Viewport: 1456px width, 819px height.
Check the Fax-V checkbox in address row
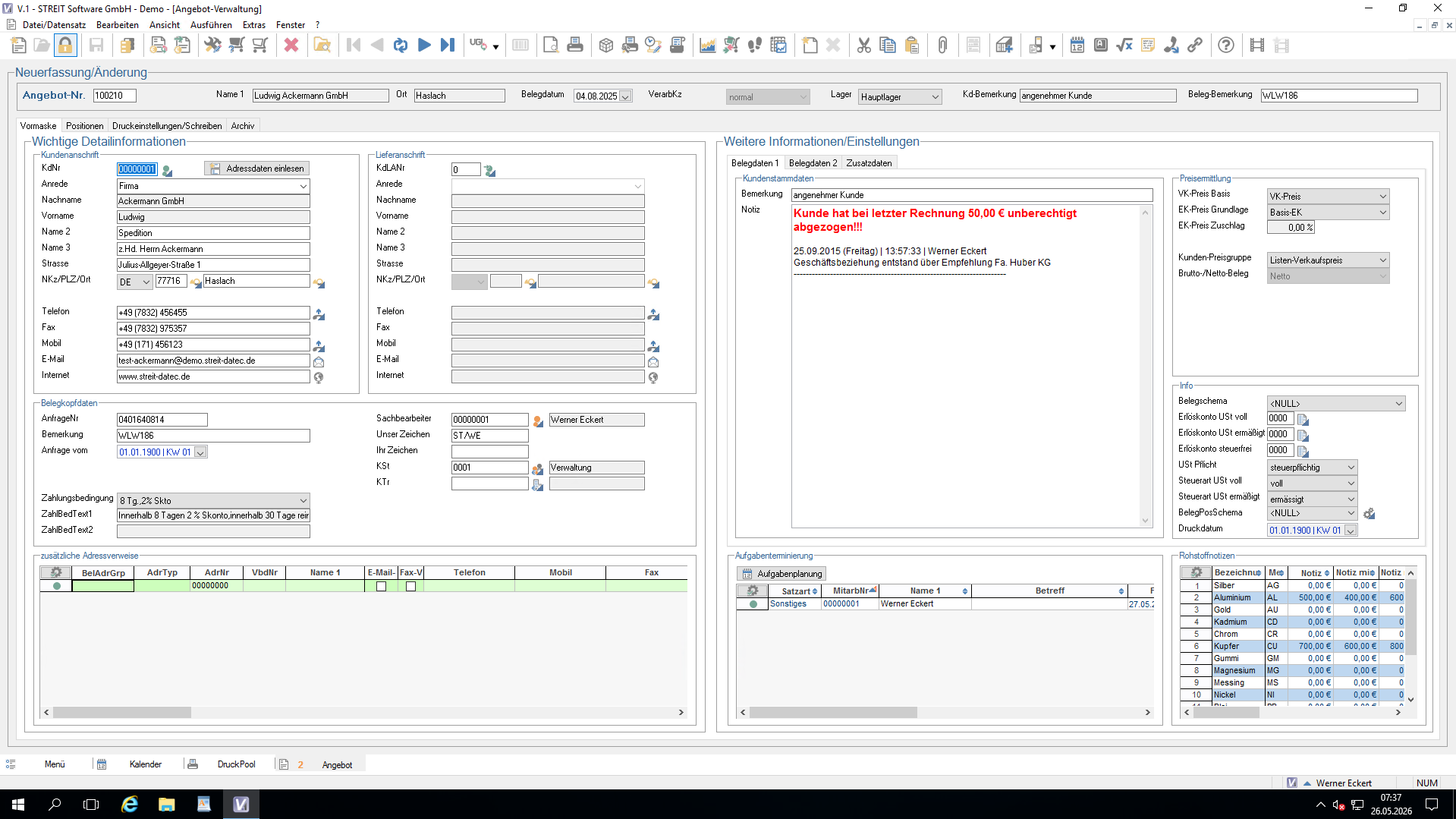pyautogui.click(x=410, y=586)
